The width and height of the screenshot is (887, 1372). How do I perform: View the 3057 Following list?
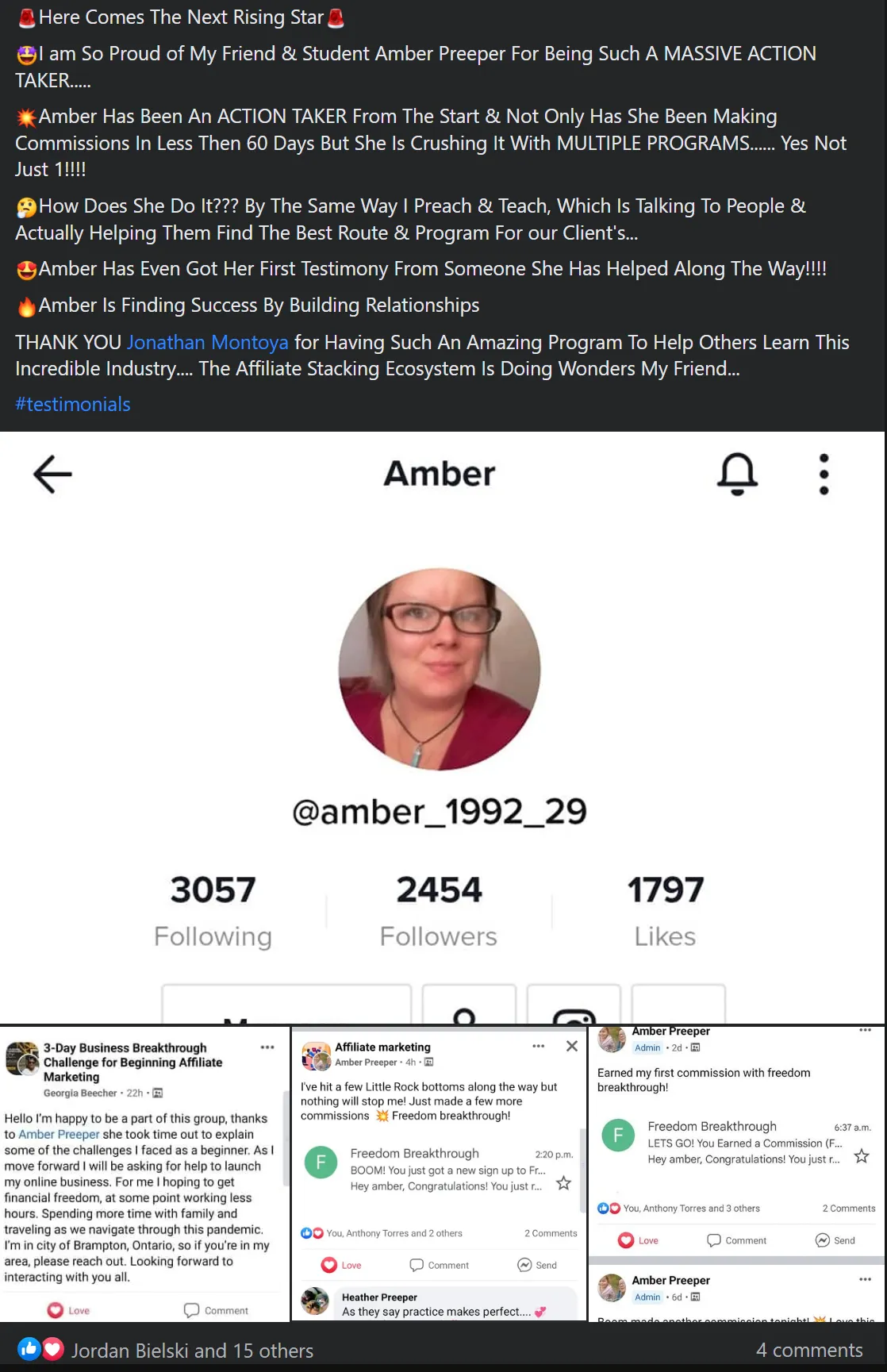pos(213,911)
